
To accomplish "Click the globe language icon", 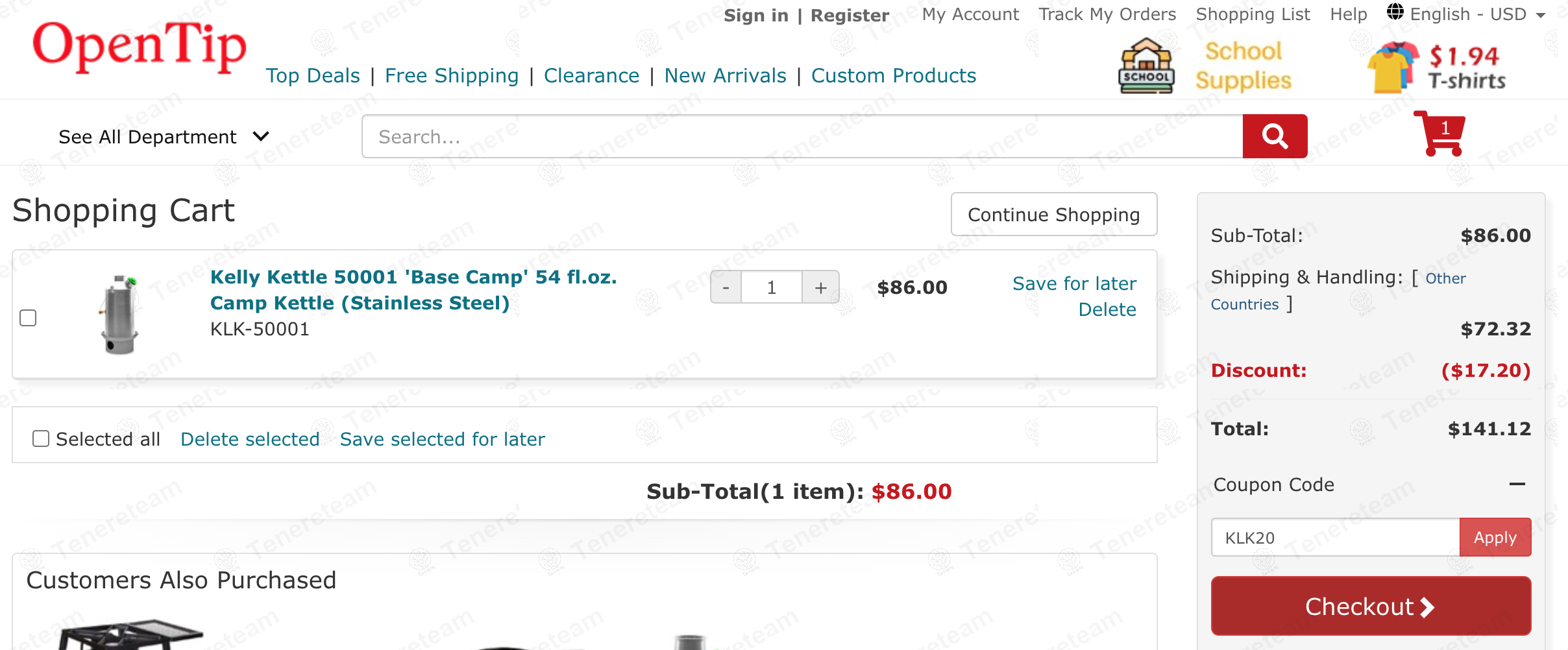I will point(1395,12).
